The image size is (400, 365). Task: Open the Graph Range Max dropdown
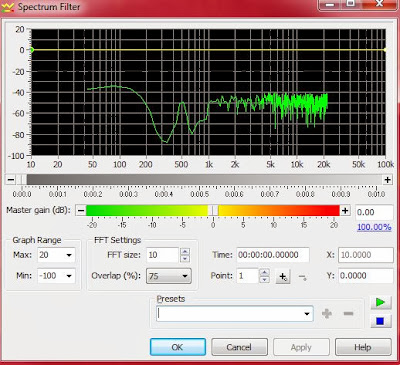pyautogui.click(x=69, y=255)
